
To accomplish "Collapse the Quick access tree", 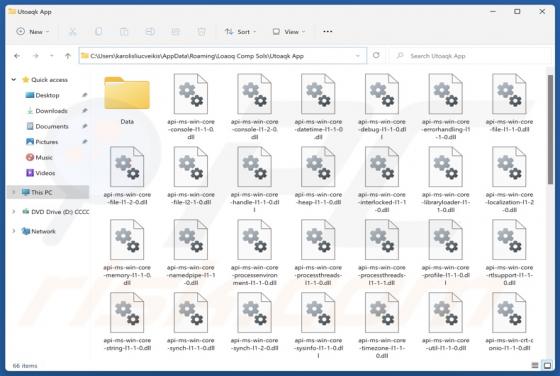I will (x=14, y=80).
